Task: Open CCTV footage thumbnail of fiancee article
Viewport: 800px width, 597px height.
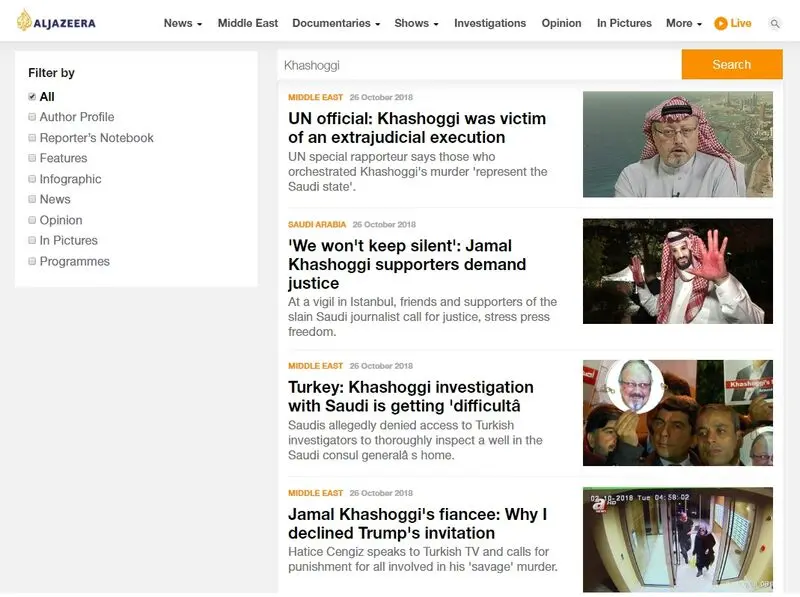Action: [x=678, y=540]
